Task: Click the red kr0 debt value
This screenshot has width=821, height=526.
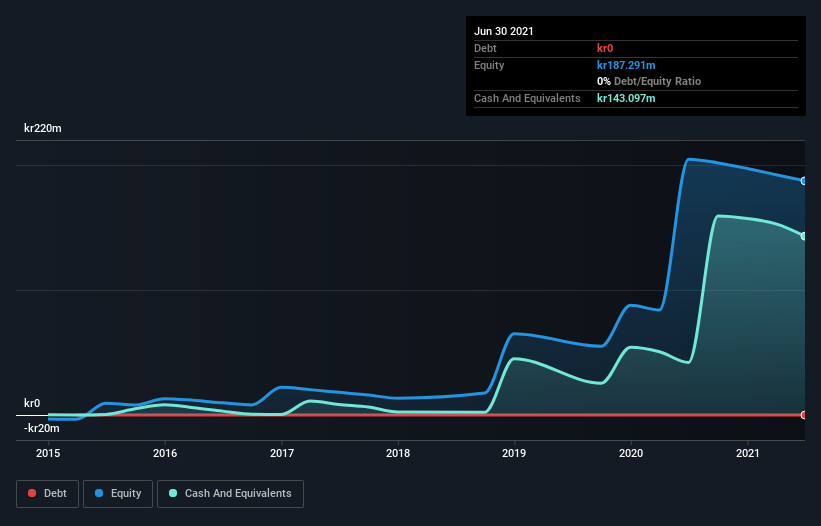Action: point(605,48)
